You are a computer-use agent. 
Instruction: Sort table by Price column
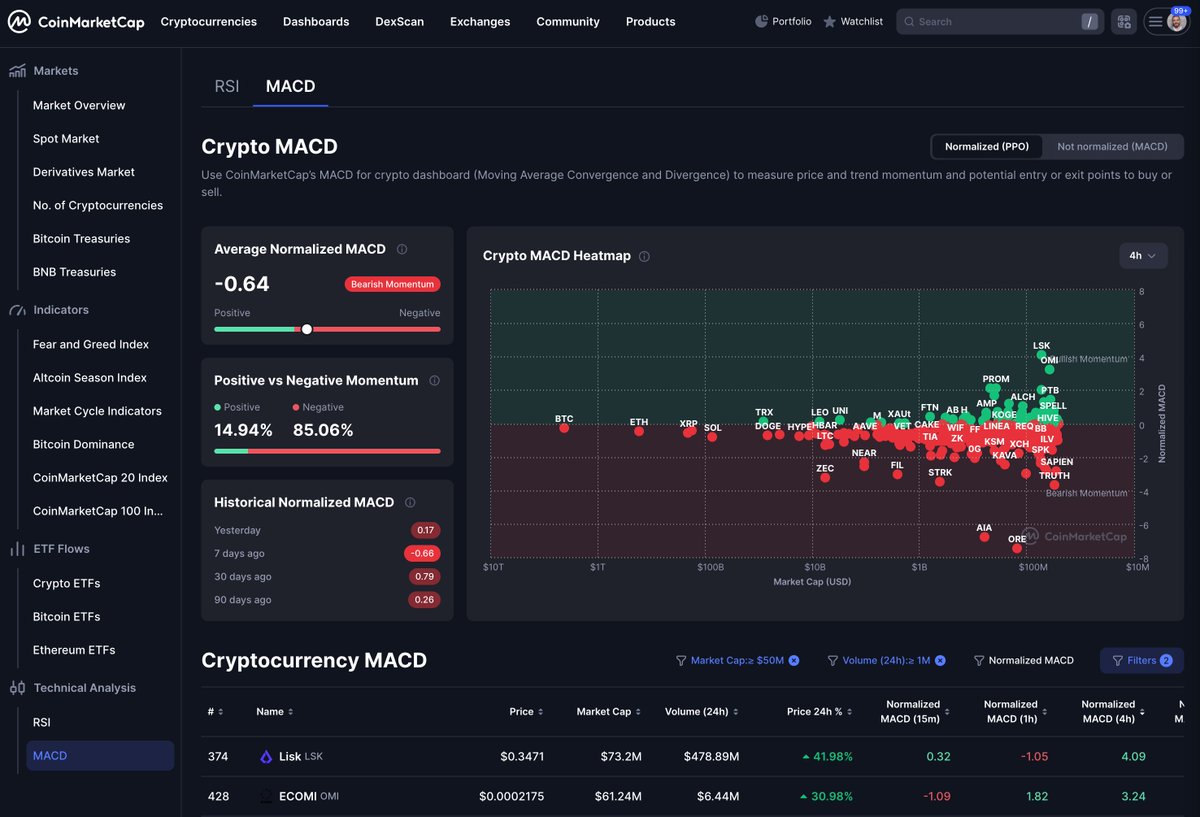[526, 712]
